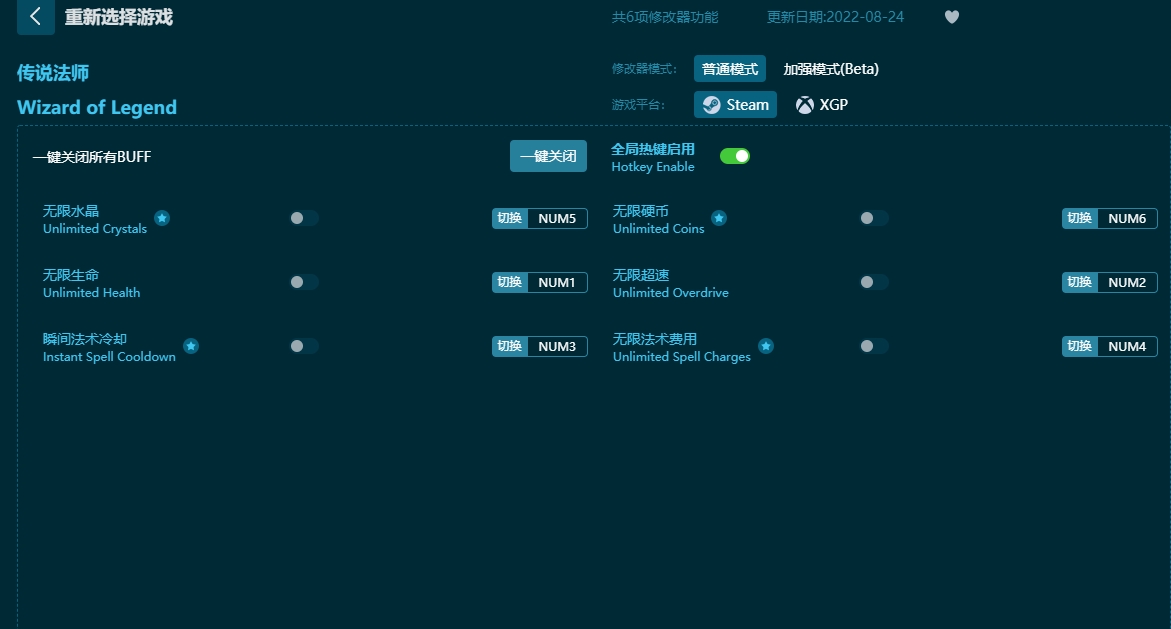Enable the Unlimited Coins switch
Screen dimensions: 1171x629
point(874,218)
